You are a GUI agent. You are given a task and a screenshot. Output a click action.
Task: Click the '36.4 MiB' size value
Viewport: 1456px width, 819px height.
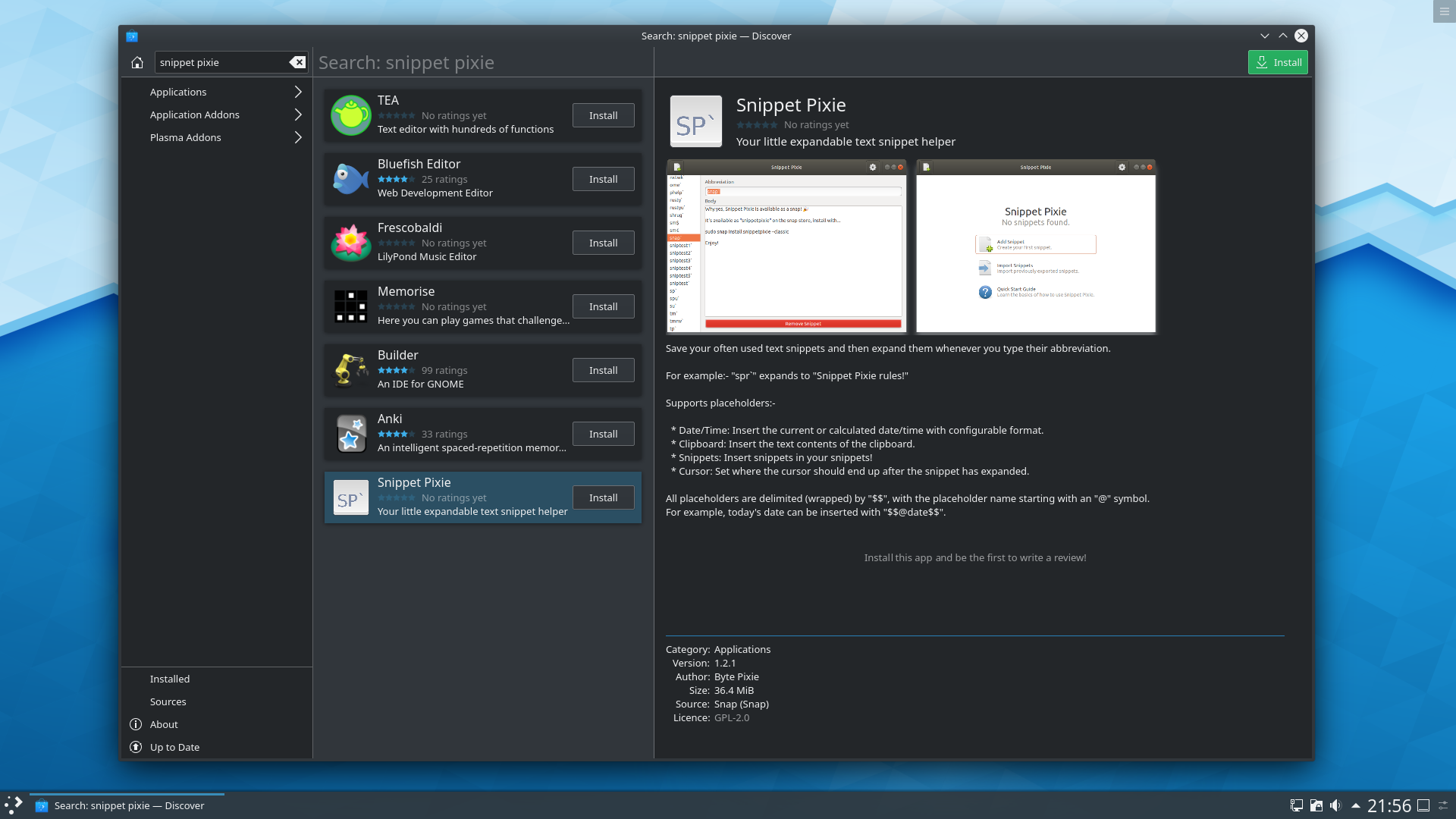(734, 690)
